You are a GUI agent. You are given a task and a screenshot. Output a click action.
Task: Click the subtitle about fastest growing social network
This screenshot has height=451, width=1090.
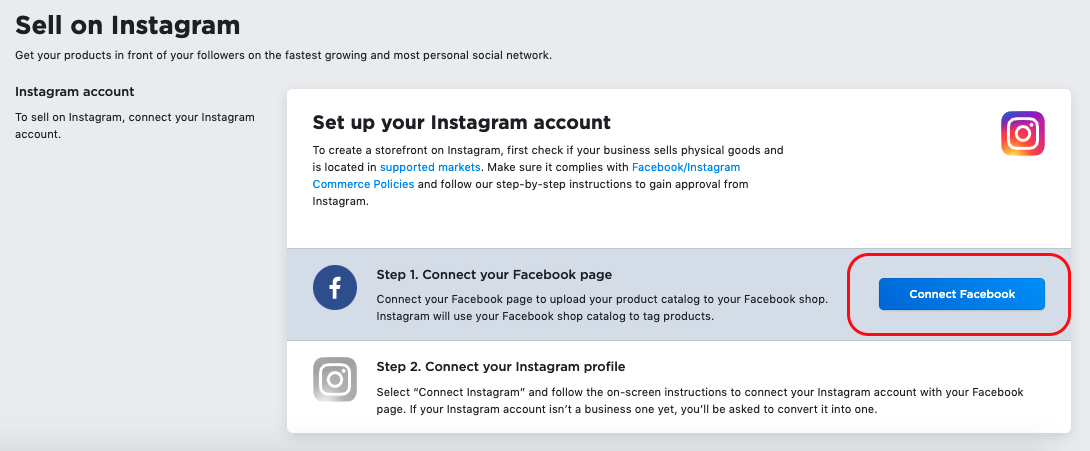tap(284, 55)
